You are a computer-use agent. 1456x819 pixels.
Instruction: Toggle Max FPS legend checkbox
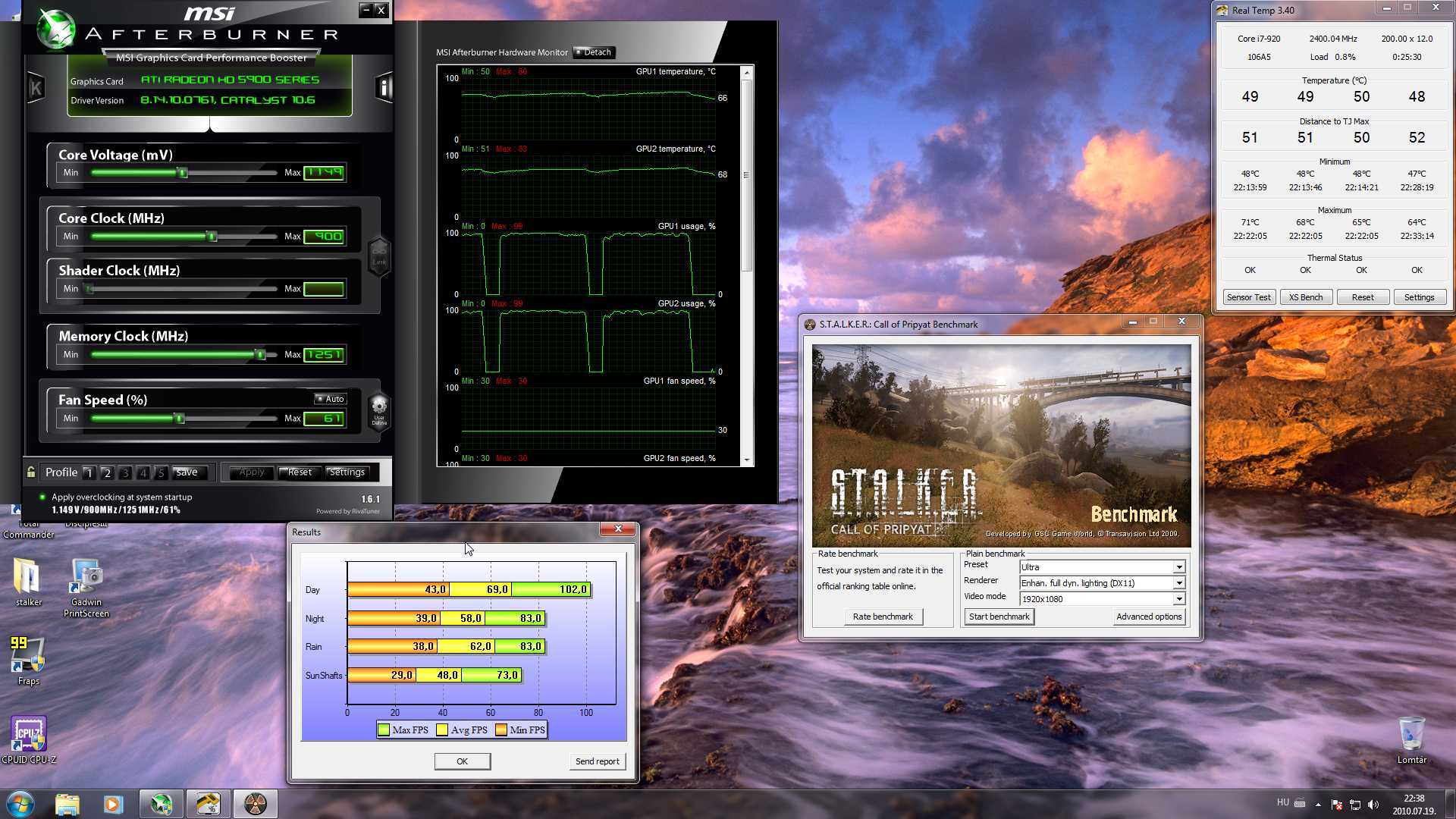point(384,730)
